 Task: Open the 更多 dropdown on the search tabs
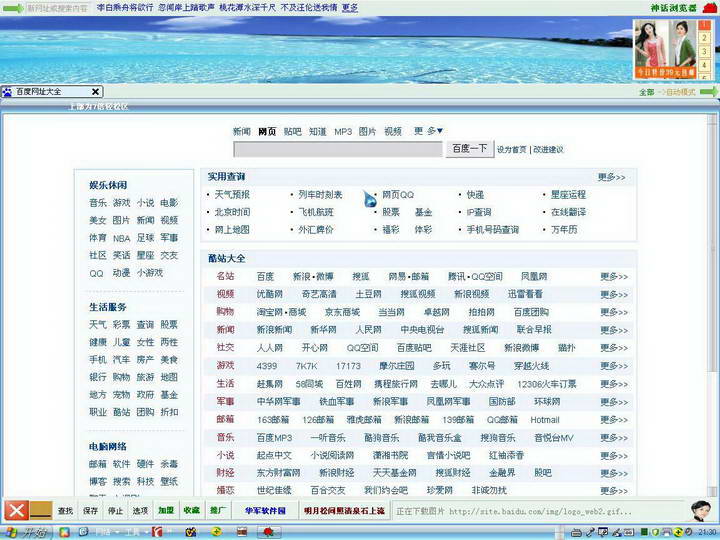pos(428,131)
